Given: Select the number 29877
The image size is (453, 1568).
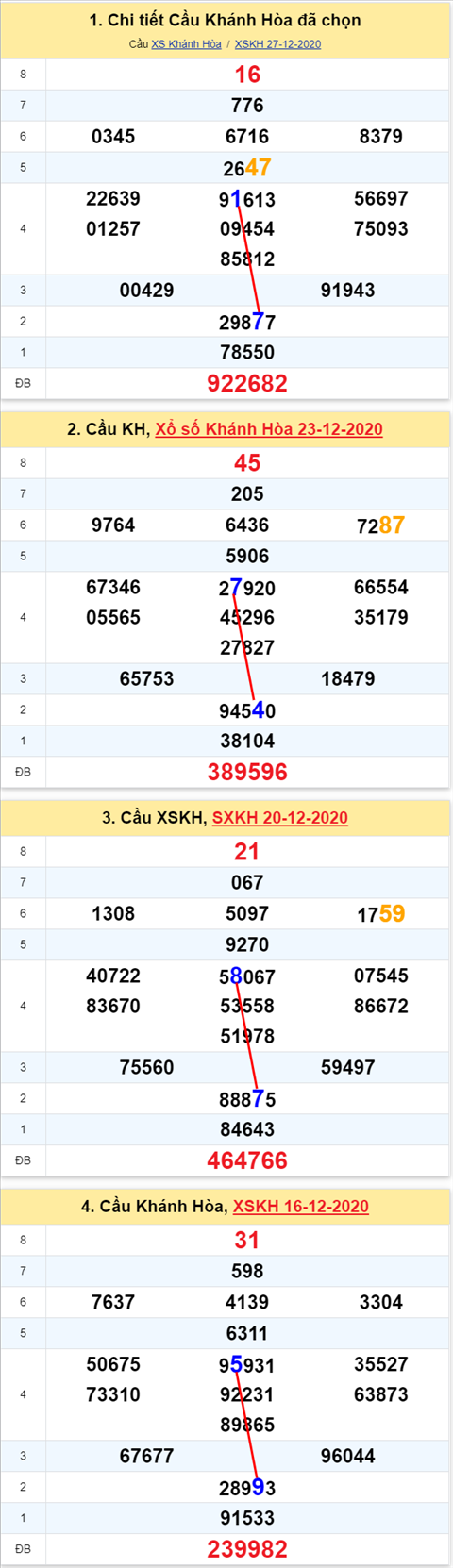Looking at the screenshot, I should (247, 322).
